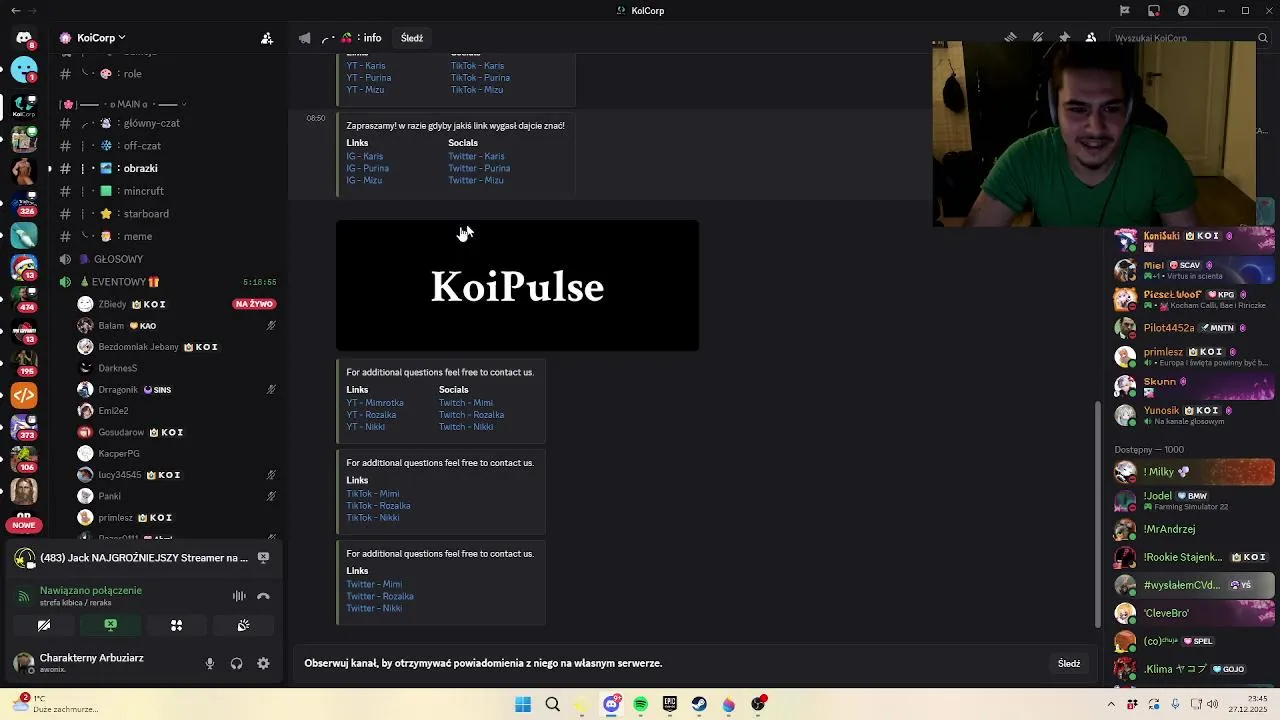Mute or unmute the microphone

[209, 663]
